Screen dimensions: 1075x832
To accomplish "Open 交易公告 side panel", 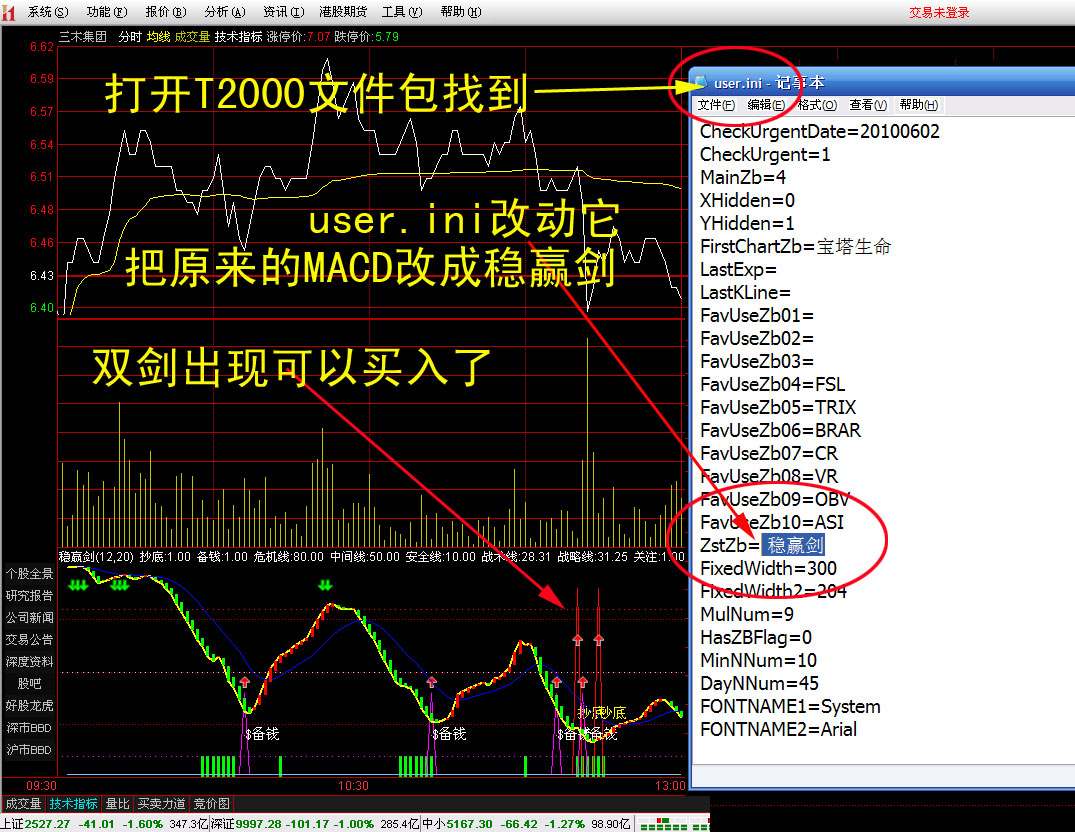I will 29,639.
